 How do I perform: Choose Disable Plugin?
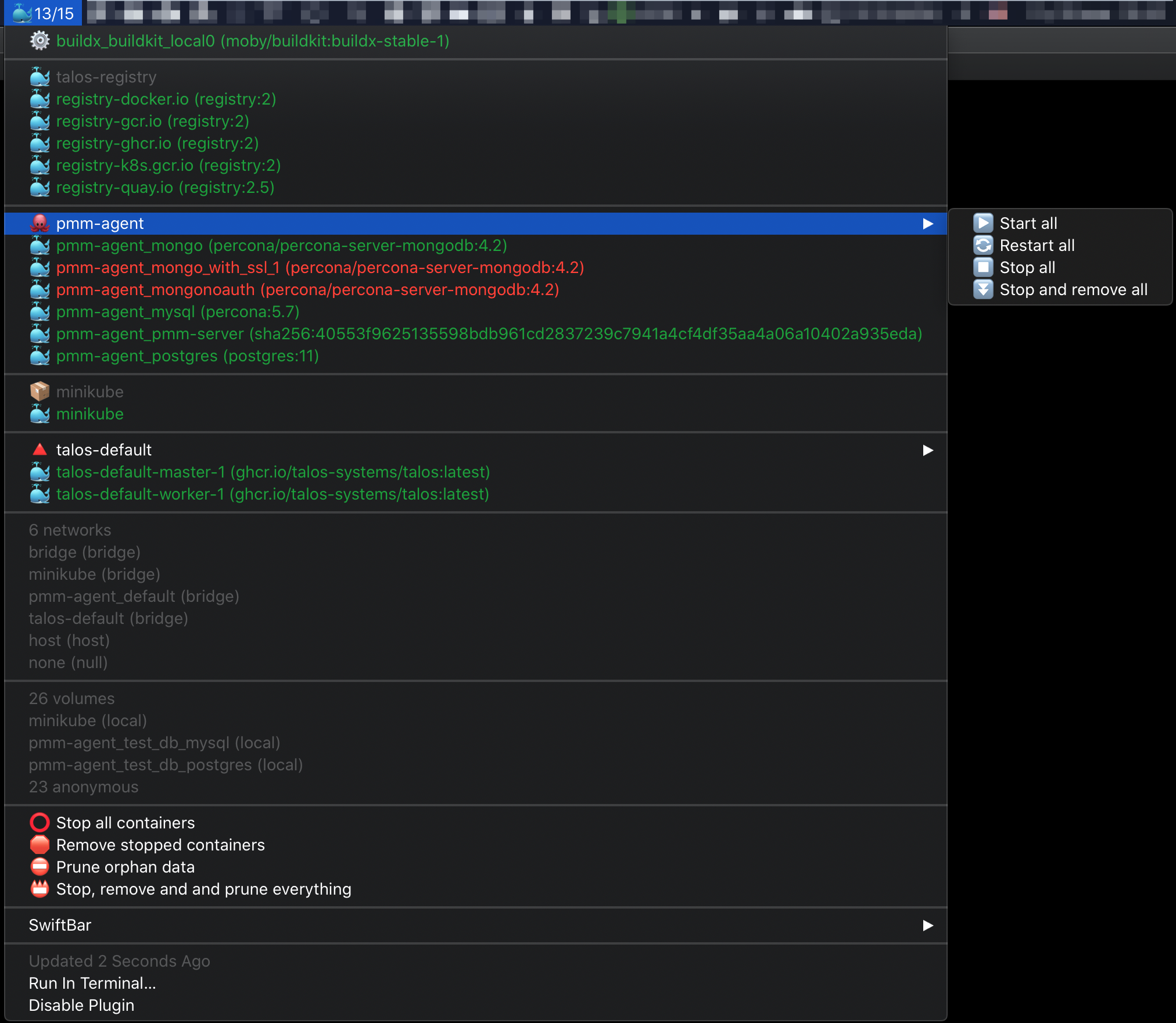click(x=476, y=1006)
